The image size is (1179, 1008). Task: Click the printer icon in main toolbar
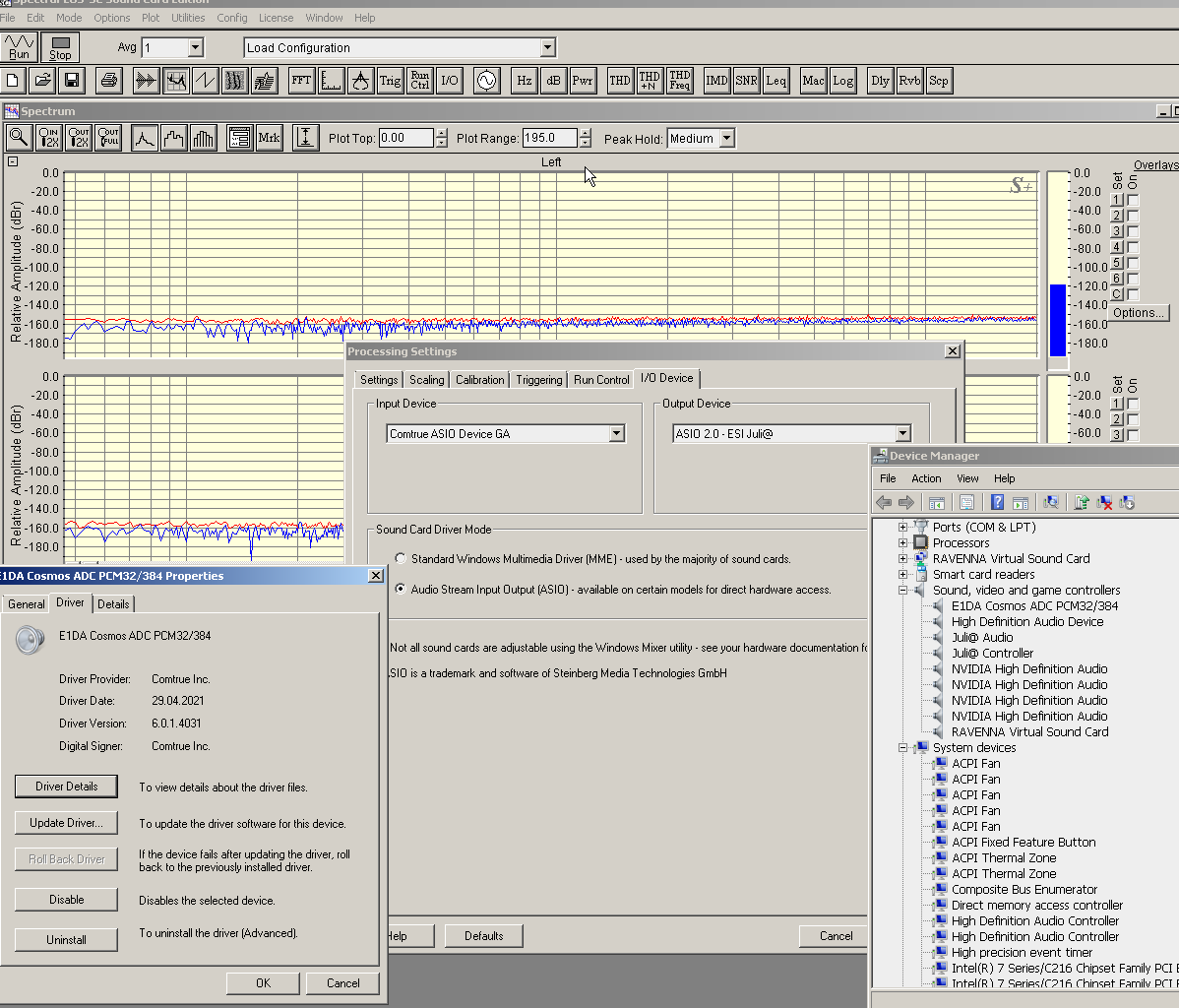(110, 81)
